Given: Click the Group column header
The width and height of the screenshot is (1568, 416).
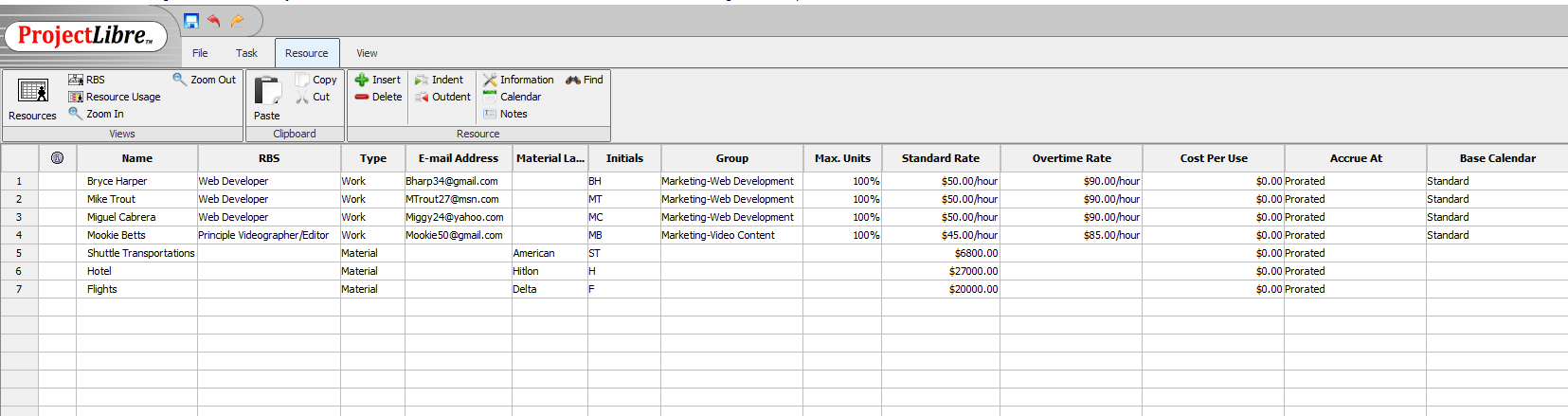Looking at the screenshot, I should coord(732,158).
